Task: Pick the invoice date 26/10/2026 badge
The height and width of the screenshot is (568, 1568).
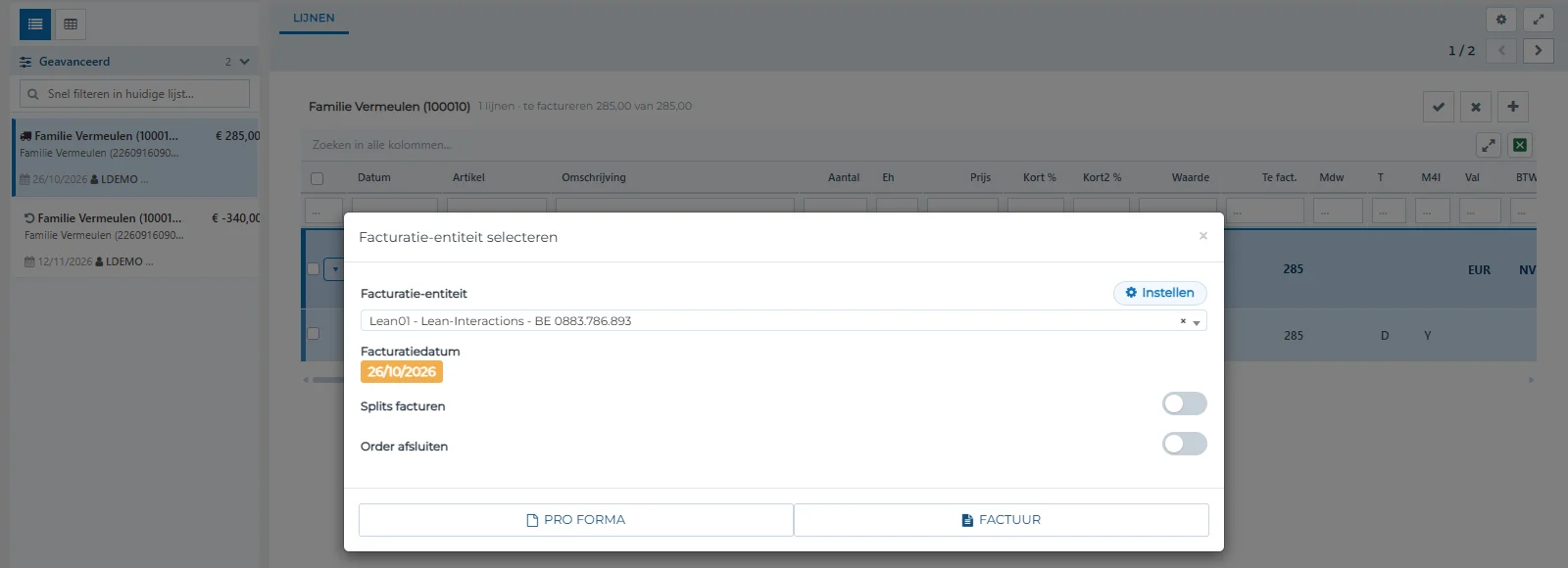Action: pyautogui.click(x=402, y=372)
